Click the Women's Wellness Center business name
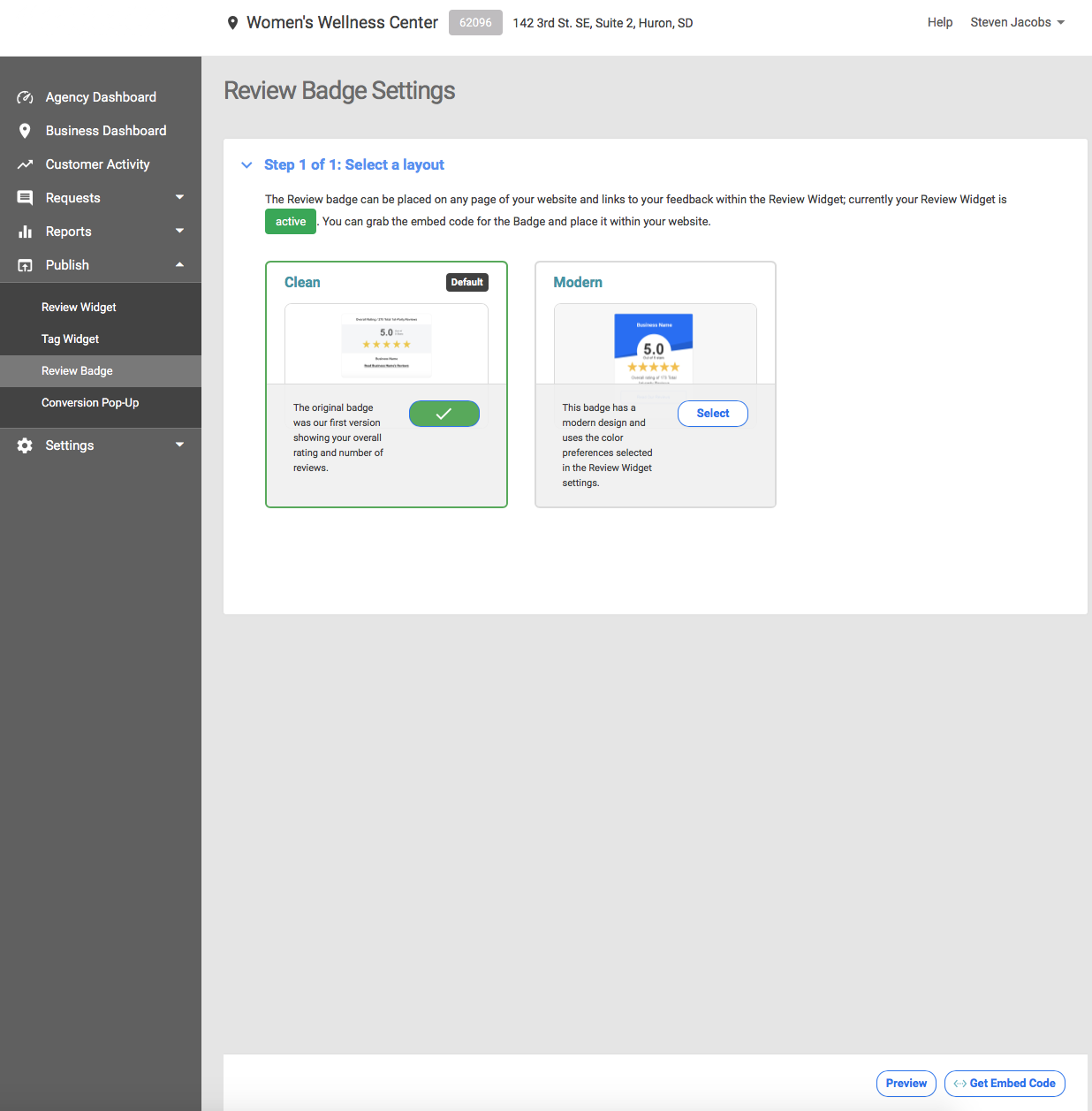The height and width of the screenshot is (1111, 1092). pos(342,23)
